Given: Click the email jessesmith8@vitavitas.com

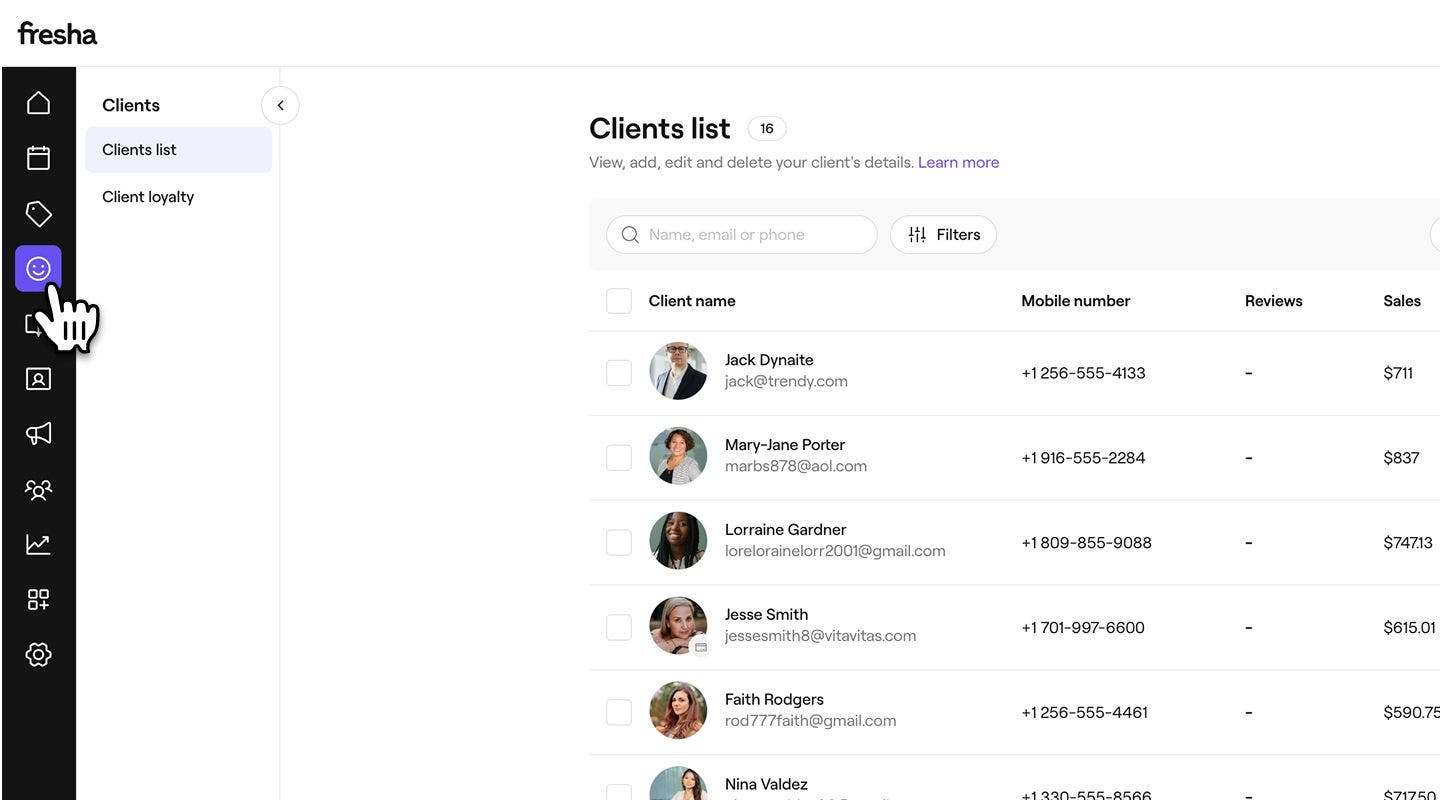Looking at the screenshot, I should [x=820, y=636].
